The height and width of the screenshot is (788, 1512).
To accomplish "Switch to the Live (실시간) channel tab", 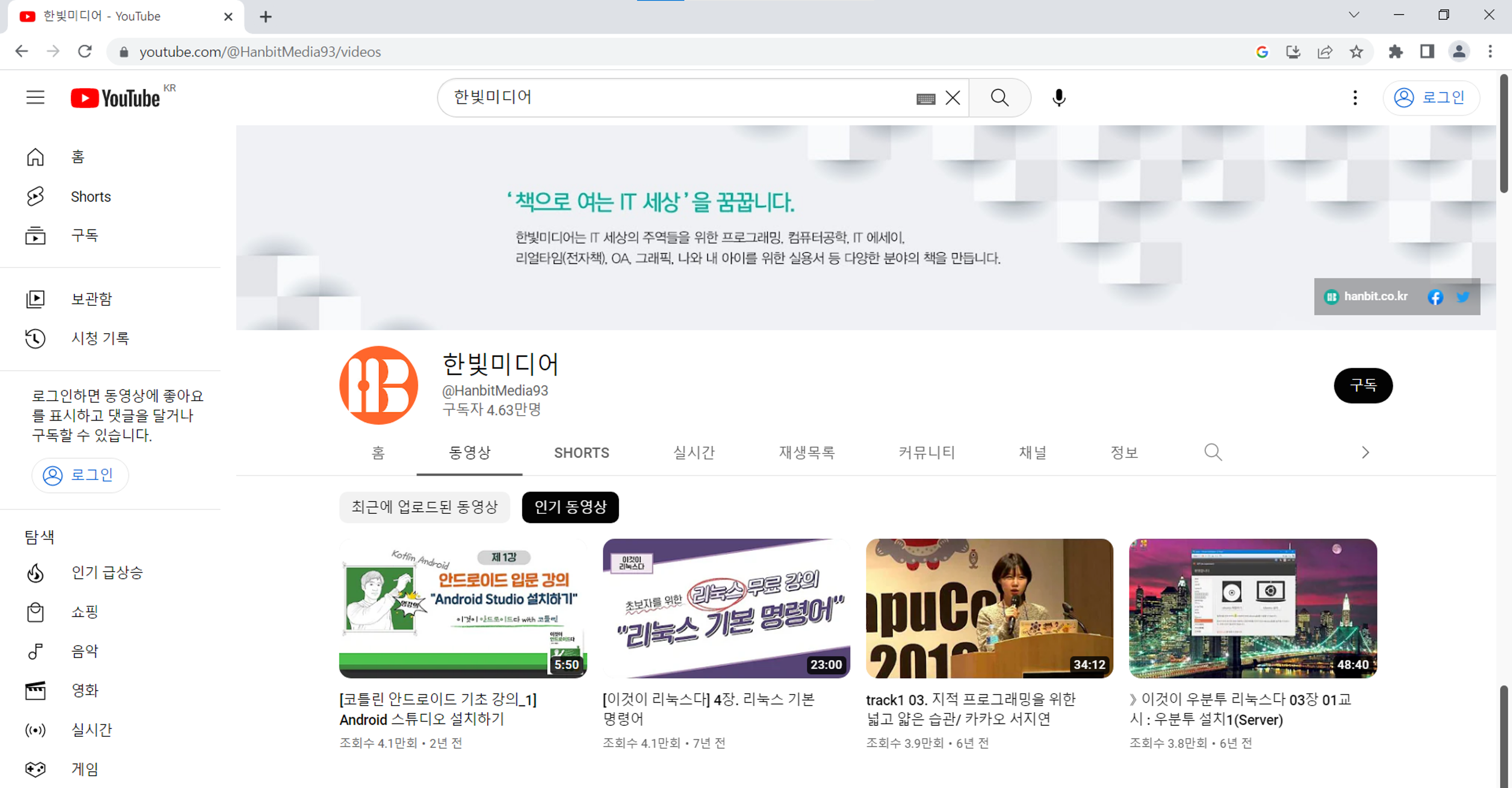I will [x=694, y=453].
